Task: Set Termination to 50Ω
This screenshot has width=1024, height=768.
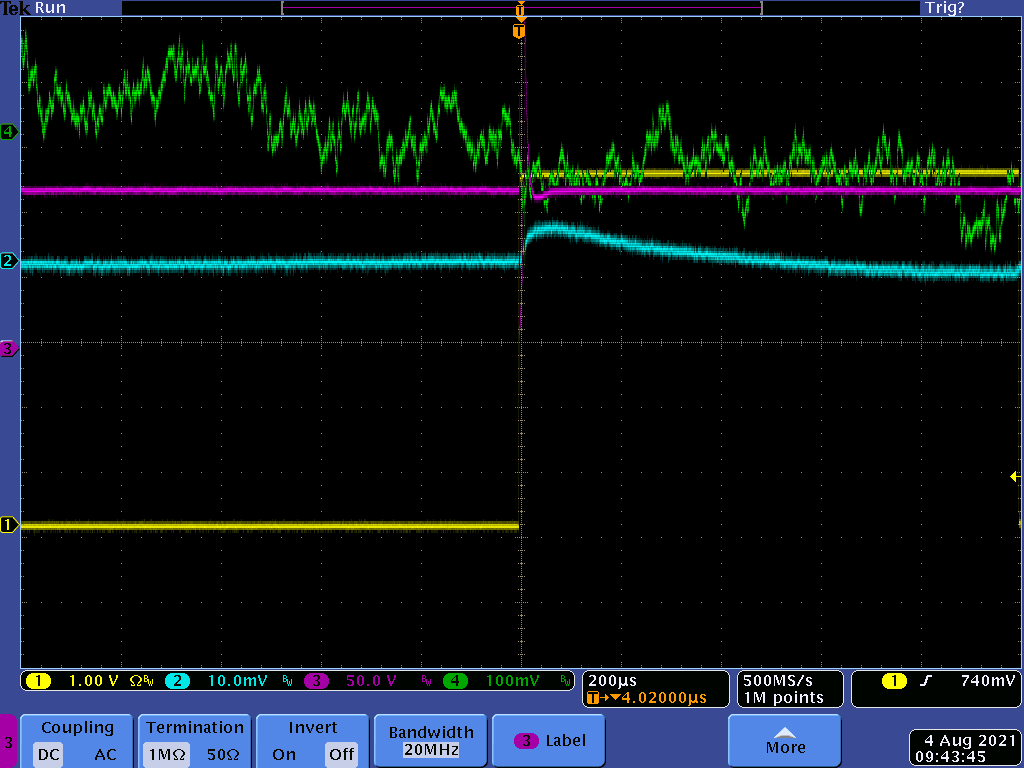Action: tap(222, 755)
